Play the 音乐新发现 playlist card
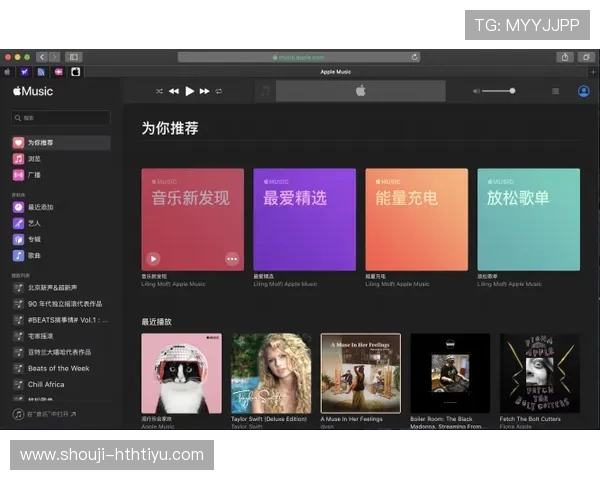 tap(153, 259)
